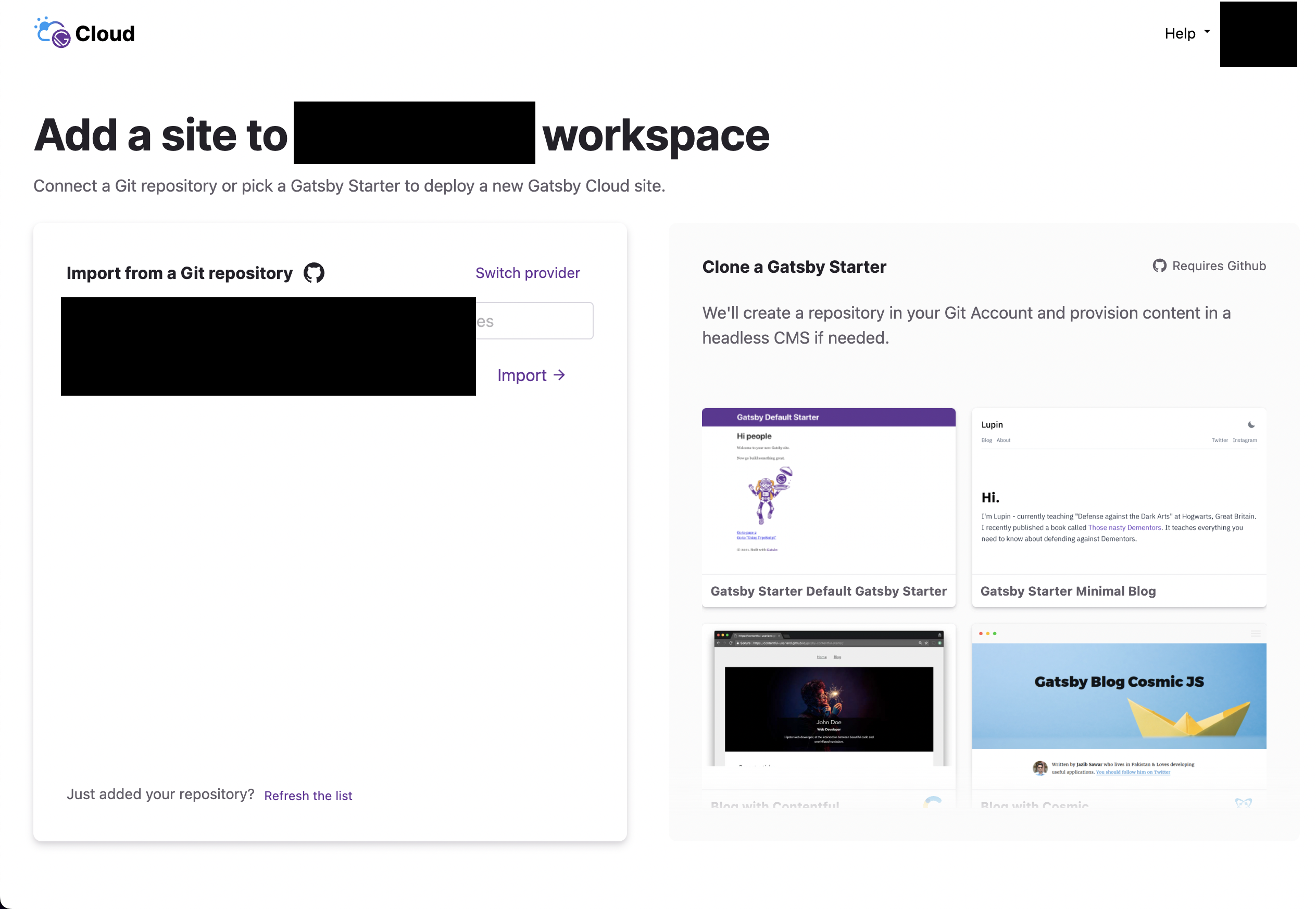Screen dimensions: 1316x909
Task: Click the GitHub icon beside Import heading
Action: [314, 273]
